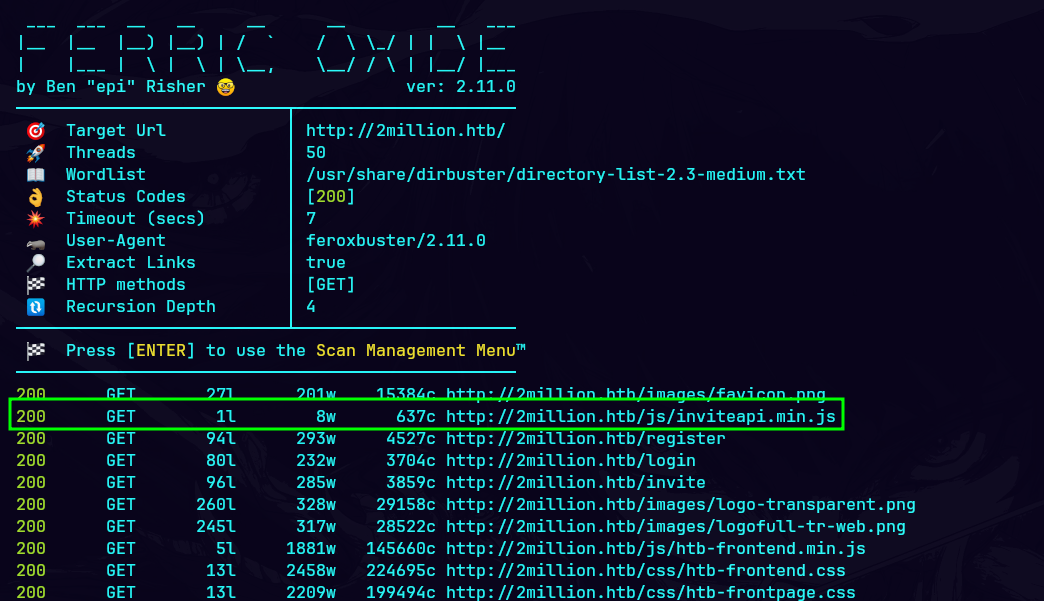Open the highlighted inviteapi.min.js URL
Viewport: 1044px width, 601px height.
coord(640,416)
